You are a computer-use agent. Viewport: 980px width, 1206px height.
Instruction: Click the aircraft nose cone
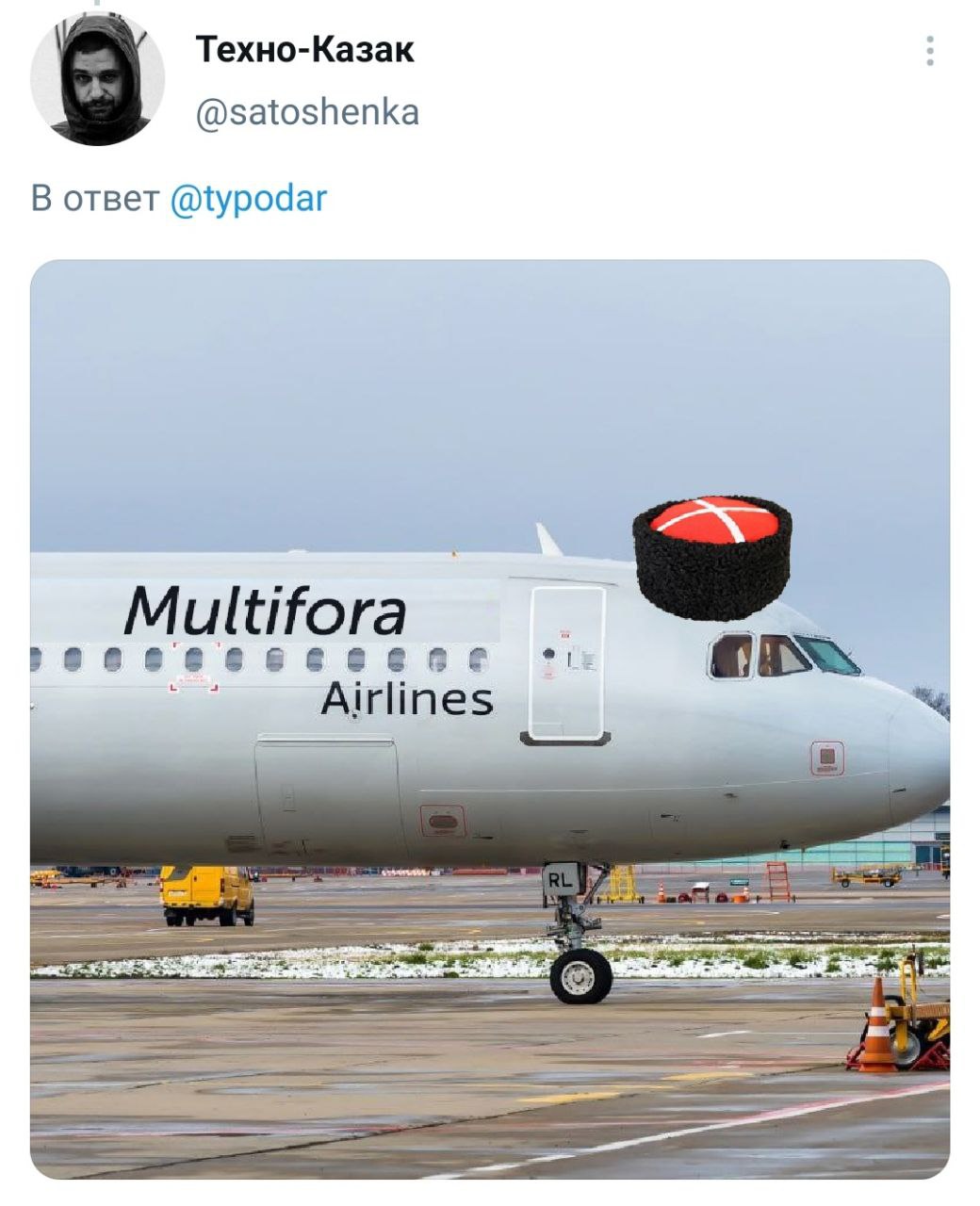(919, 758)
